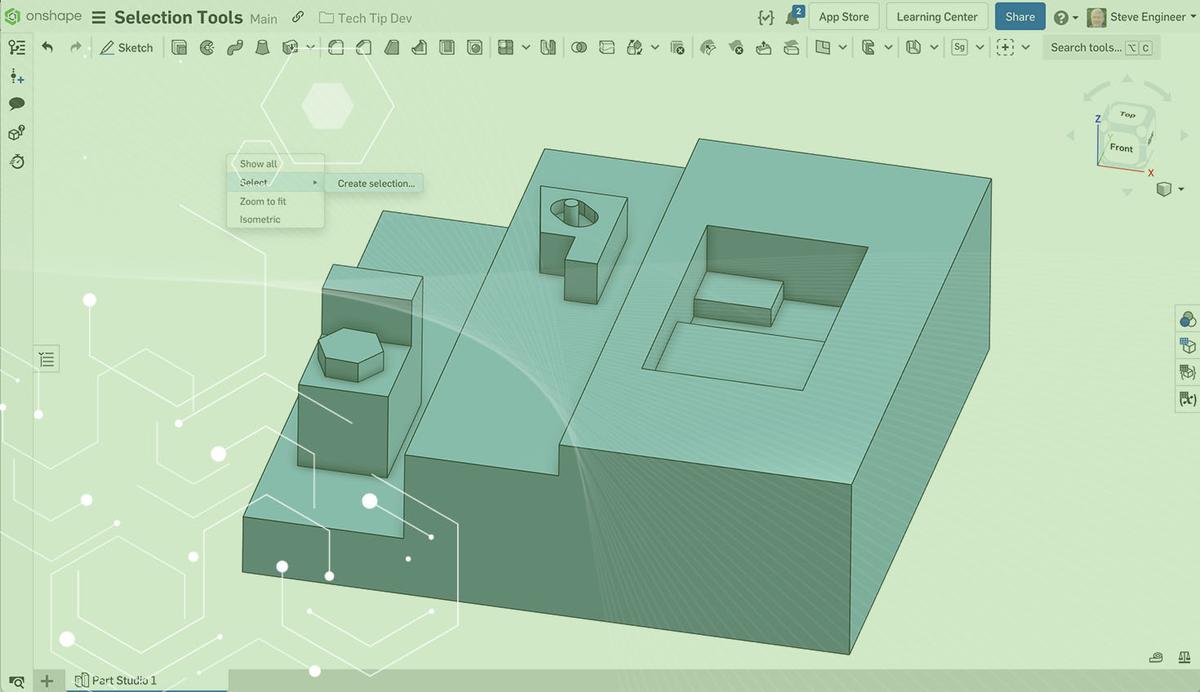Viewport: 1200px width, 692px height.
Task: Toggle the comments panel in left sidebar
Action: click(x=16, y=103)
